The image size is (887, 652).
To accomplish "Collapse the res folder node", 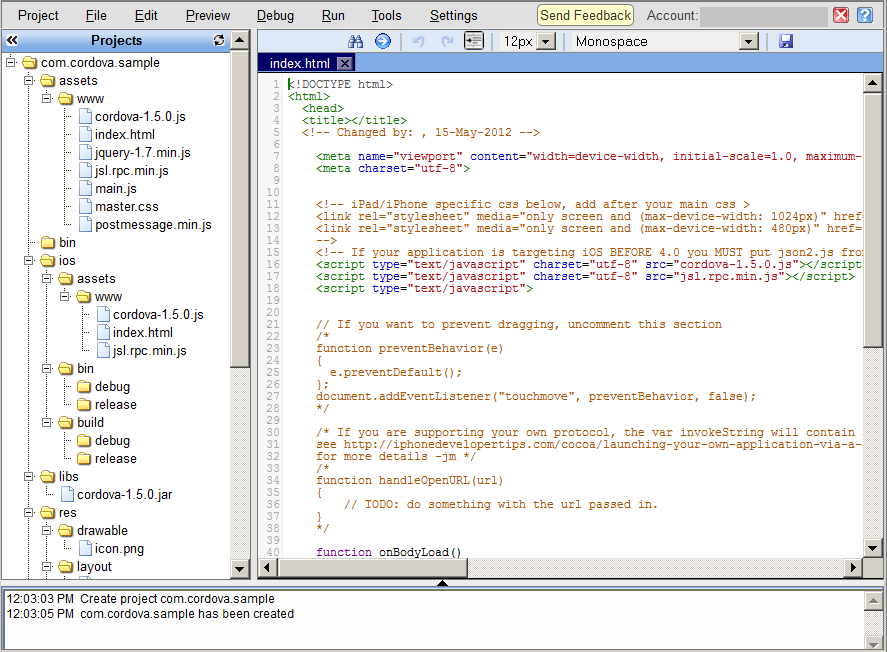I will coord(29,512).
